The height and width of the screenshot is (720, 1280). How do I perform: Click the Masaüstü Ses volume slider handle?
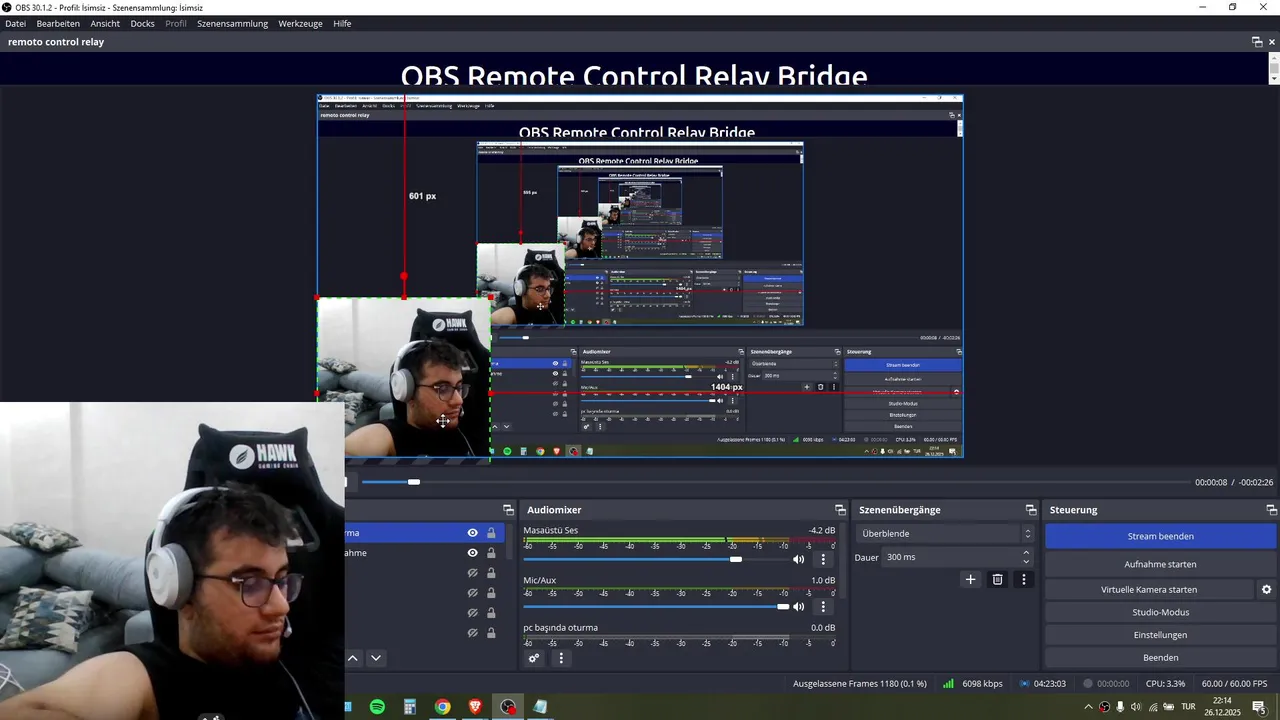click(x=736, y=559)
